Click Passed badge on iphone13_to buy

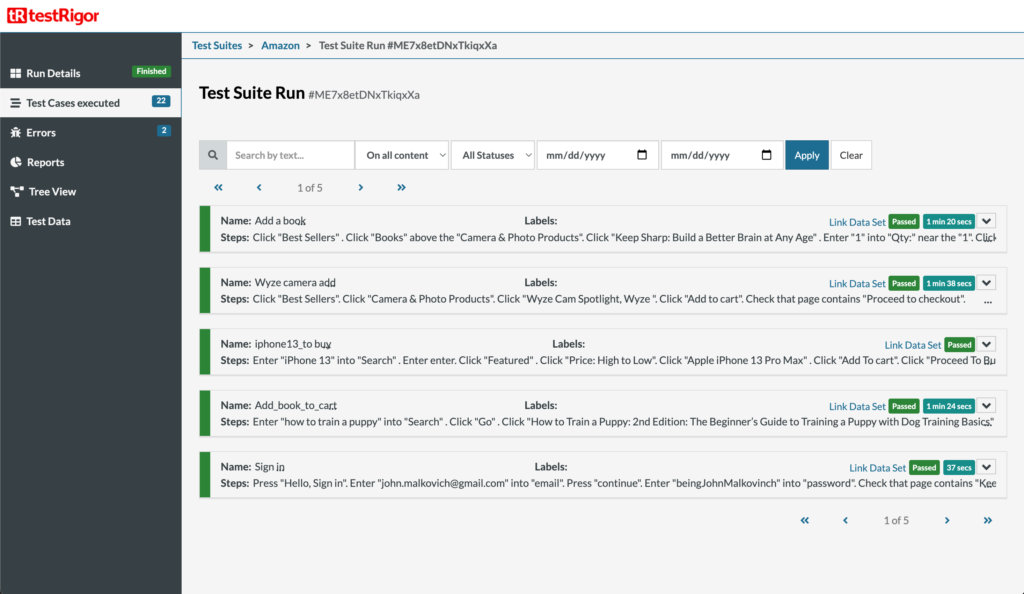(x=959, y=344)
